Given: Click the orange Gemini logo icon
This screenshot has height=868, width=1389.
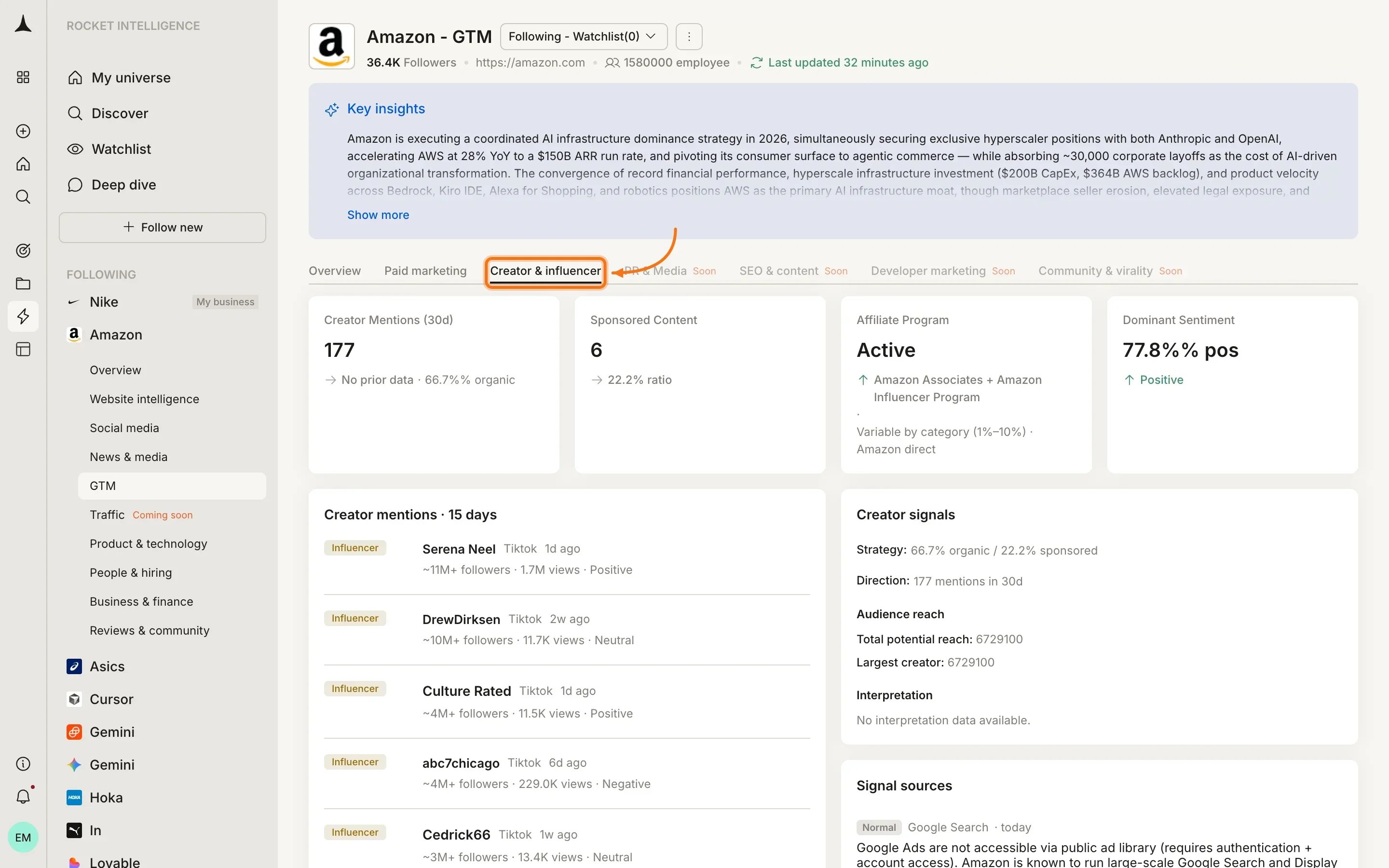Looking at the screenshot, I should (74, 732).
